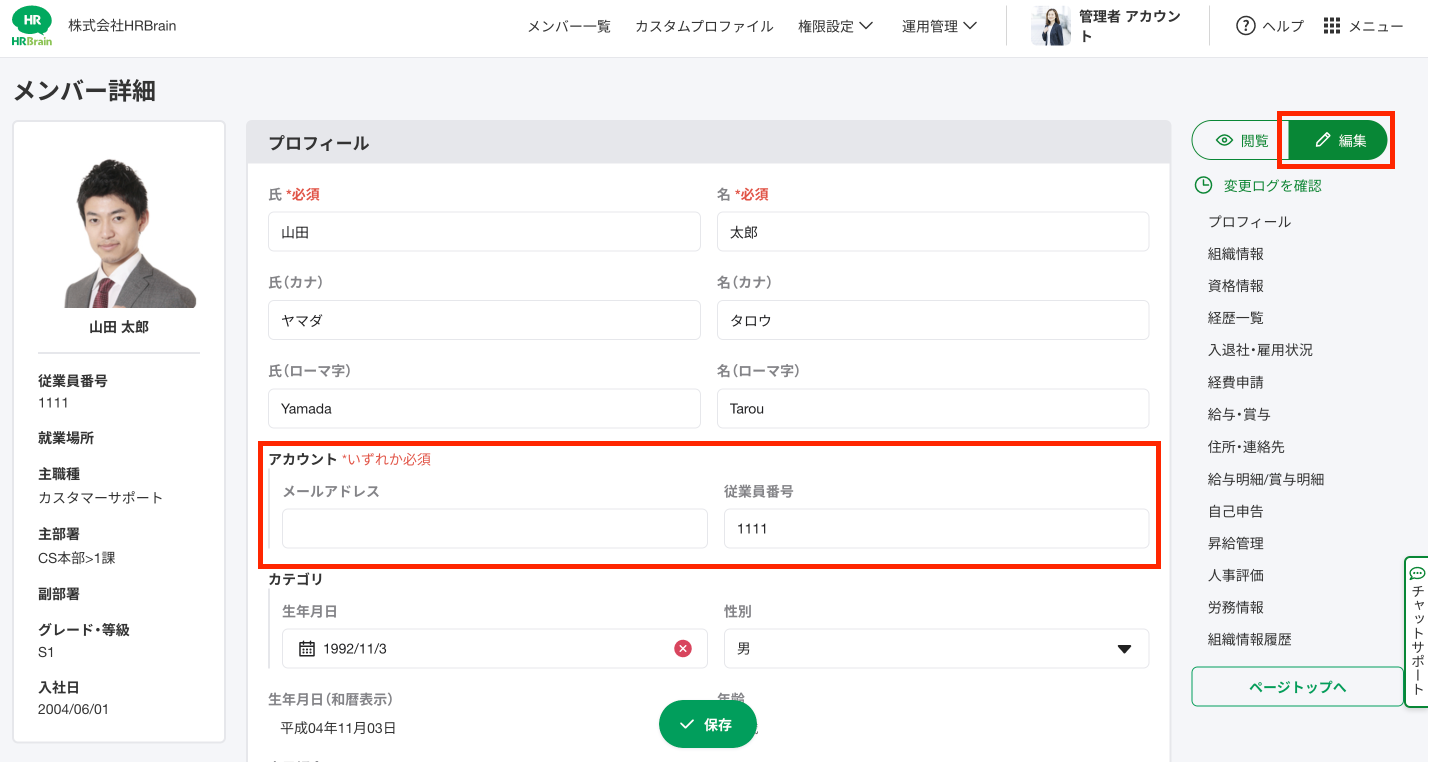Switch to 閲覧 view mode
1433x762 pixels.
click(1240, 141)
